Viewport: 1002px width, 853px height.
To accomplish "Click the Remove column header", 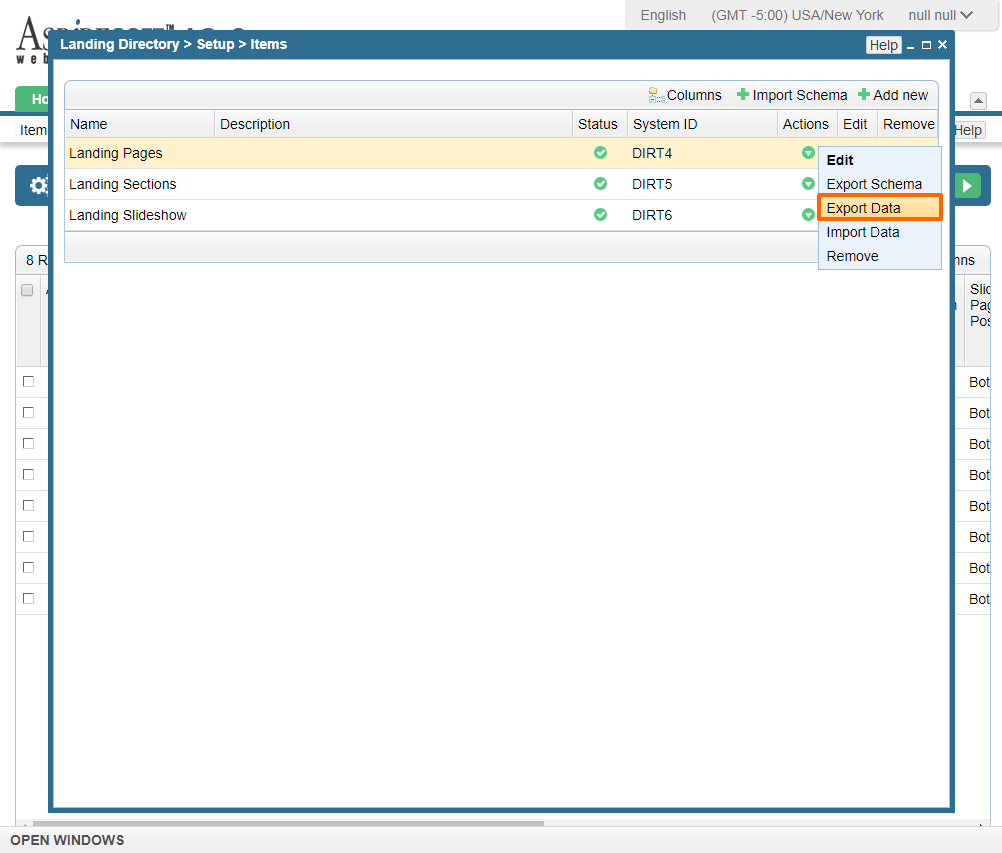I will (x=908, y=124).
